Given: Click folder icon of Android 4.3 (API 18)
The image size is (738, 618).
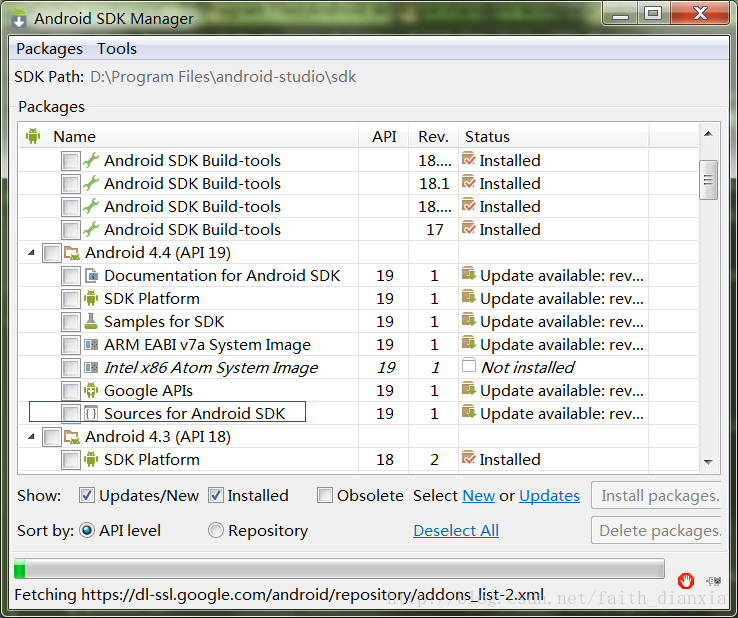Looking at the screenshot, I should coord(72,437).
